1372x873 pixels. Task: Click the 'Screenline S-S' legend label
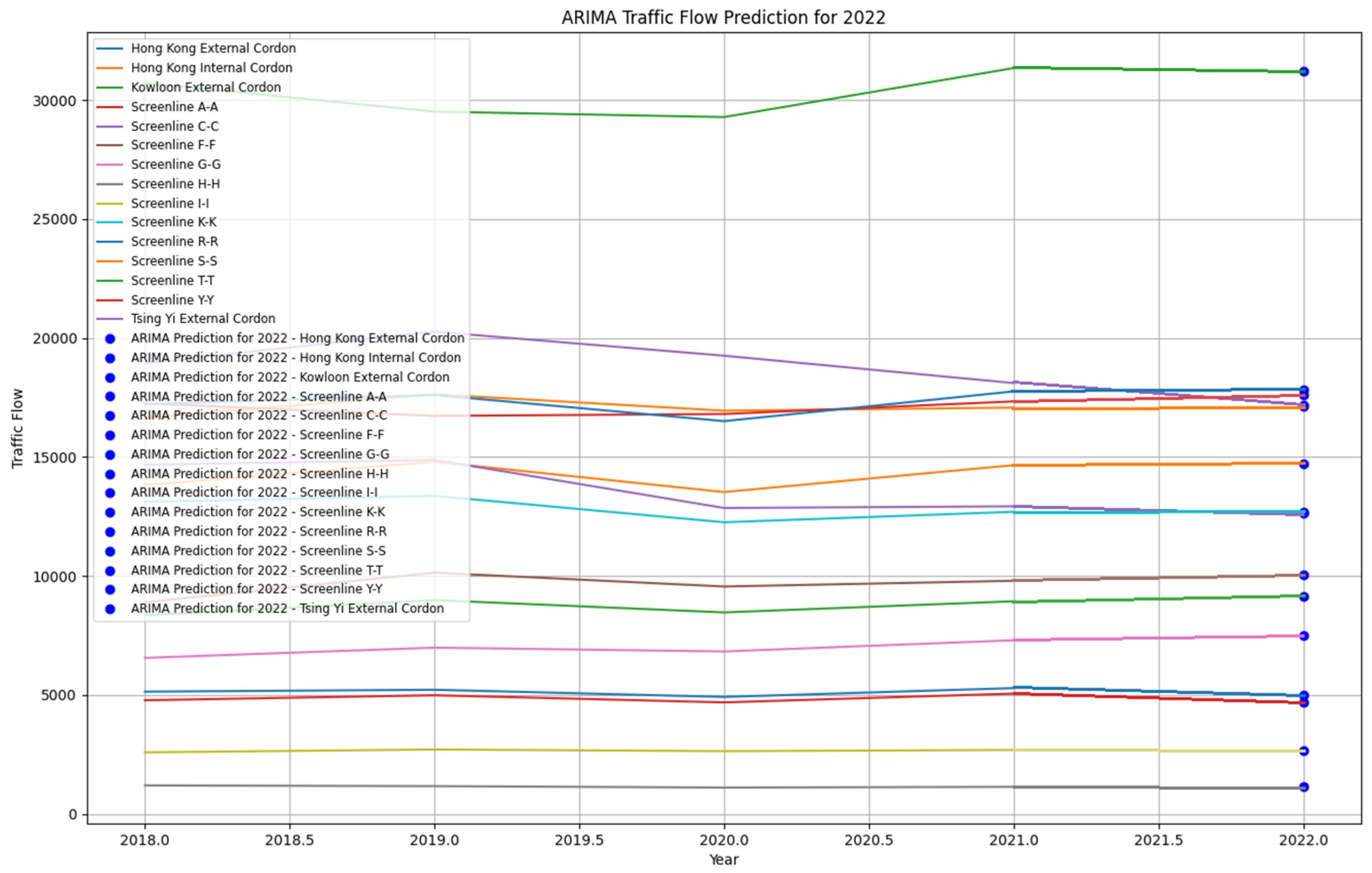click(x=174, y=261)
